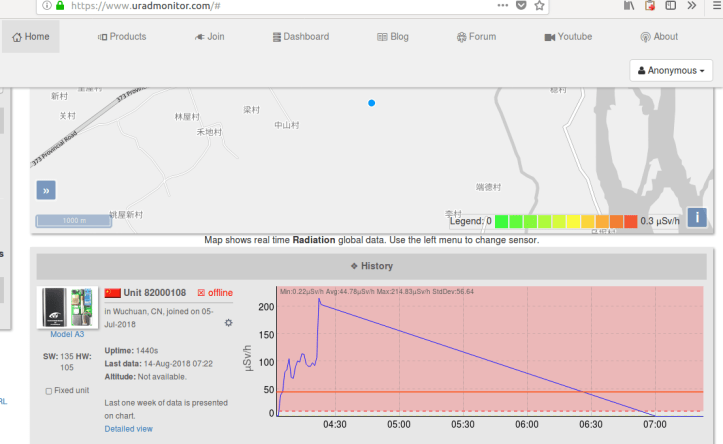Save page to Pocket
Viewport: 723px width, 444px height.
click(521, 5)
